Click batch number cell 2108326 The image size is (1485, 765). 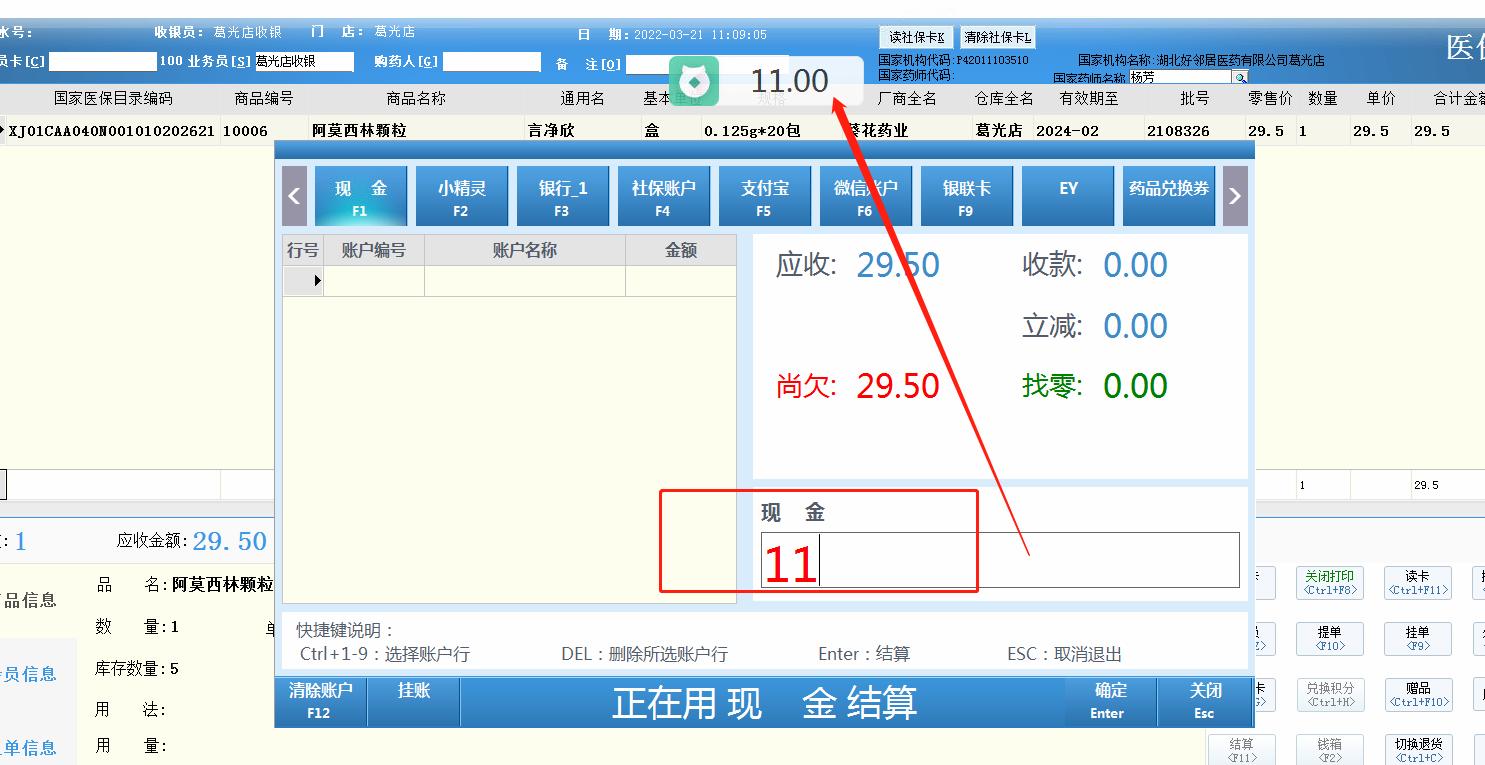[1194, 131]
